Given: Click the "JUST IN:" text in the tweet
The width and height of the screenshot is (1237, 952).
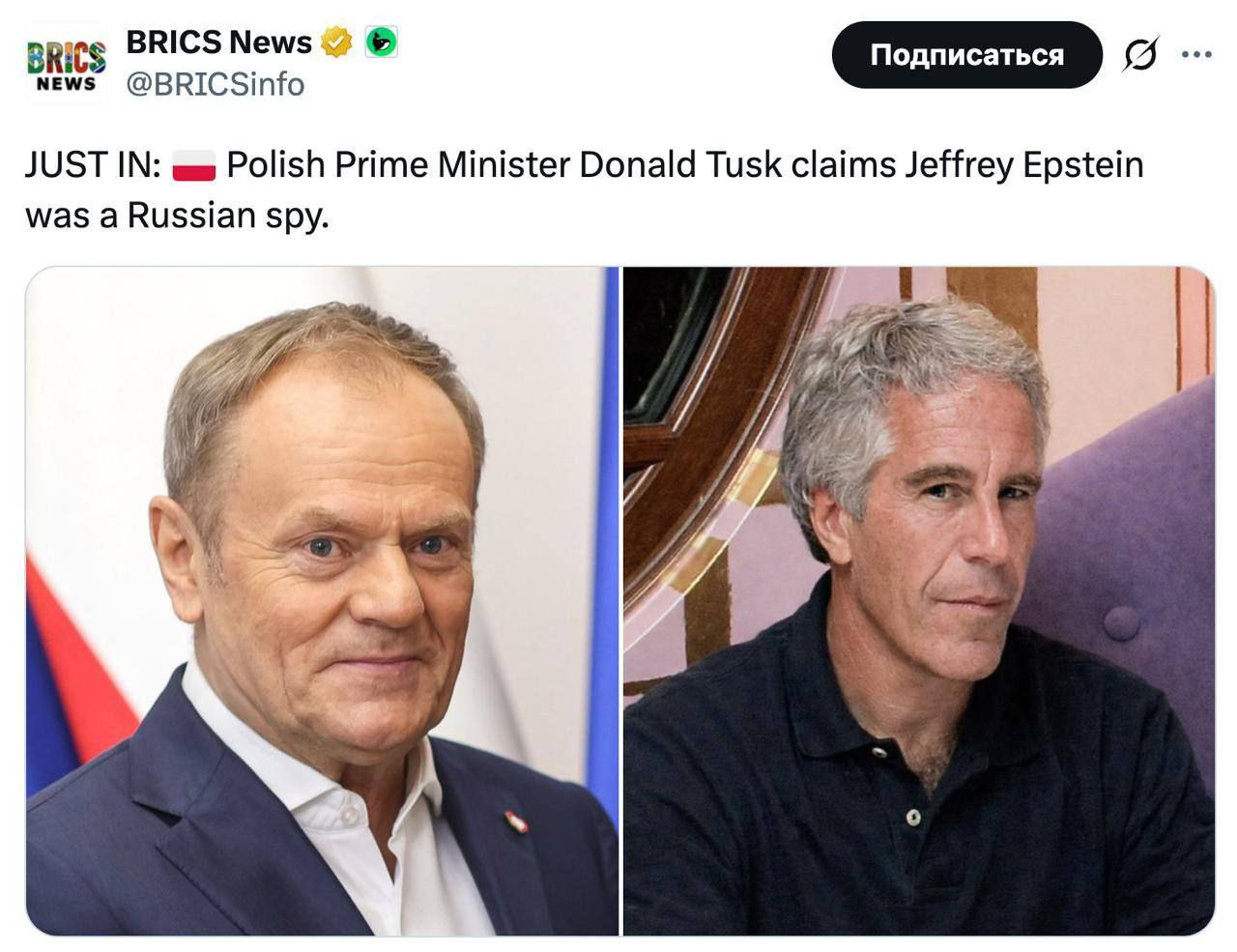Looking at the screenshot, I should 93,166.
